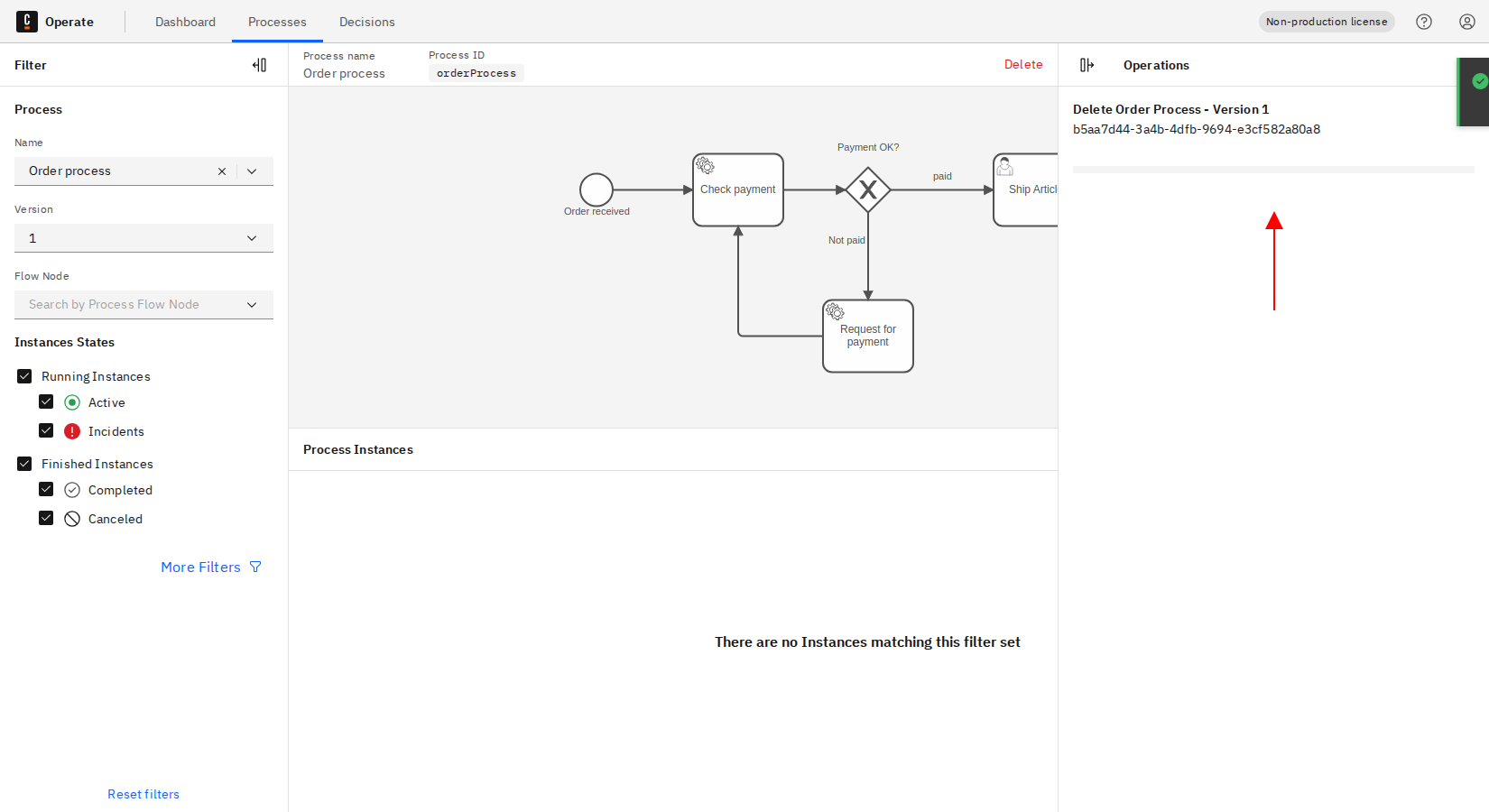The height and width of the screenshot is (812, 1489).
Task: Collapse the Operations panel
Action: [x=1087, y=65]
